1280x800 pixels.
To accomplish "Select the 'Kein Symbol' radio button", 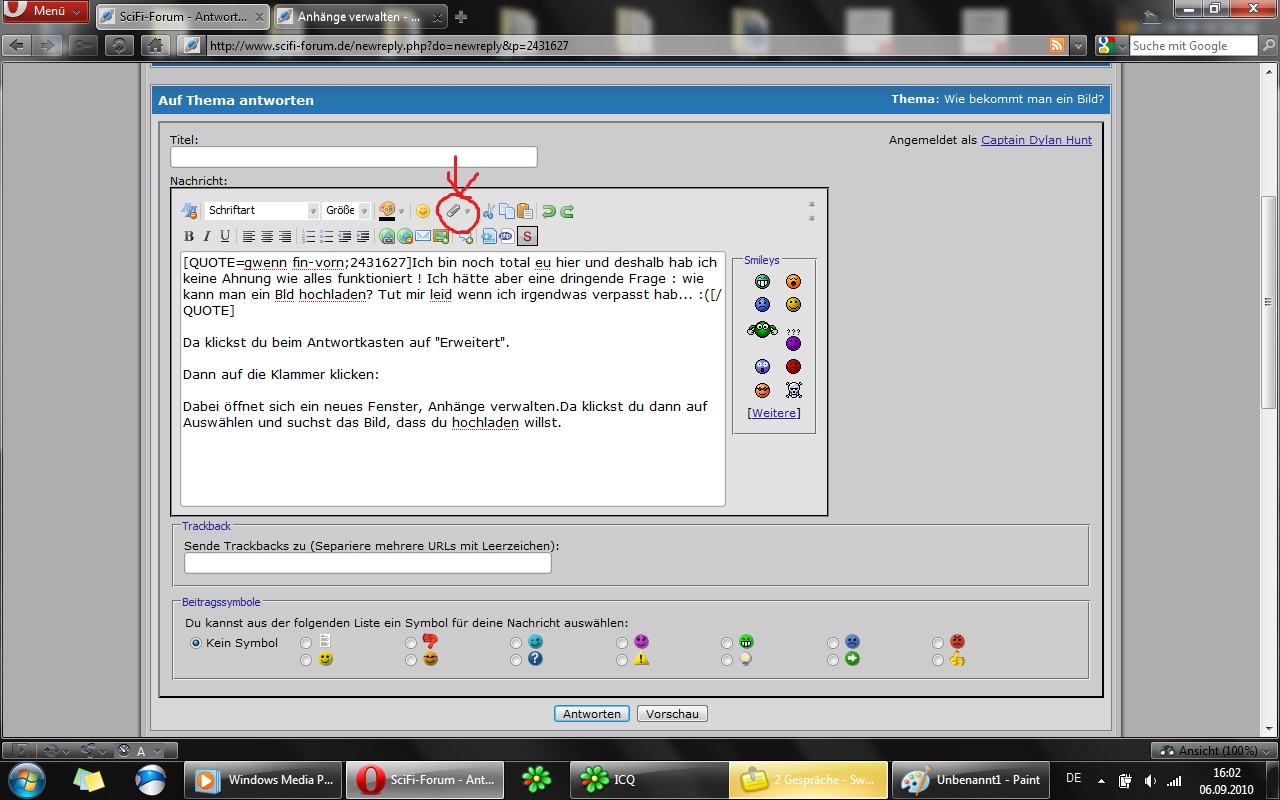I will pyautogui.click(x=196, y=643).
